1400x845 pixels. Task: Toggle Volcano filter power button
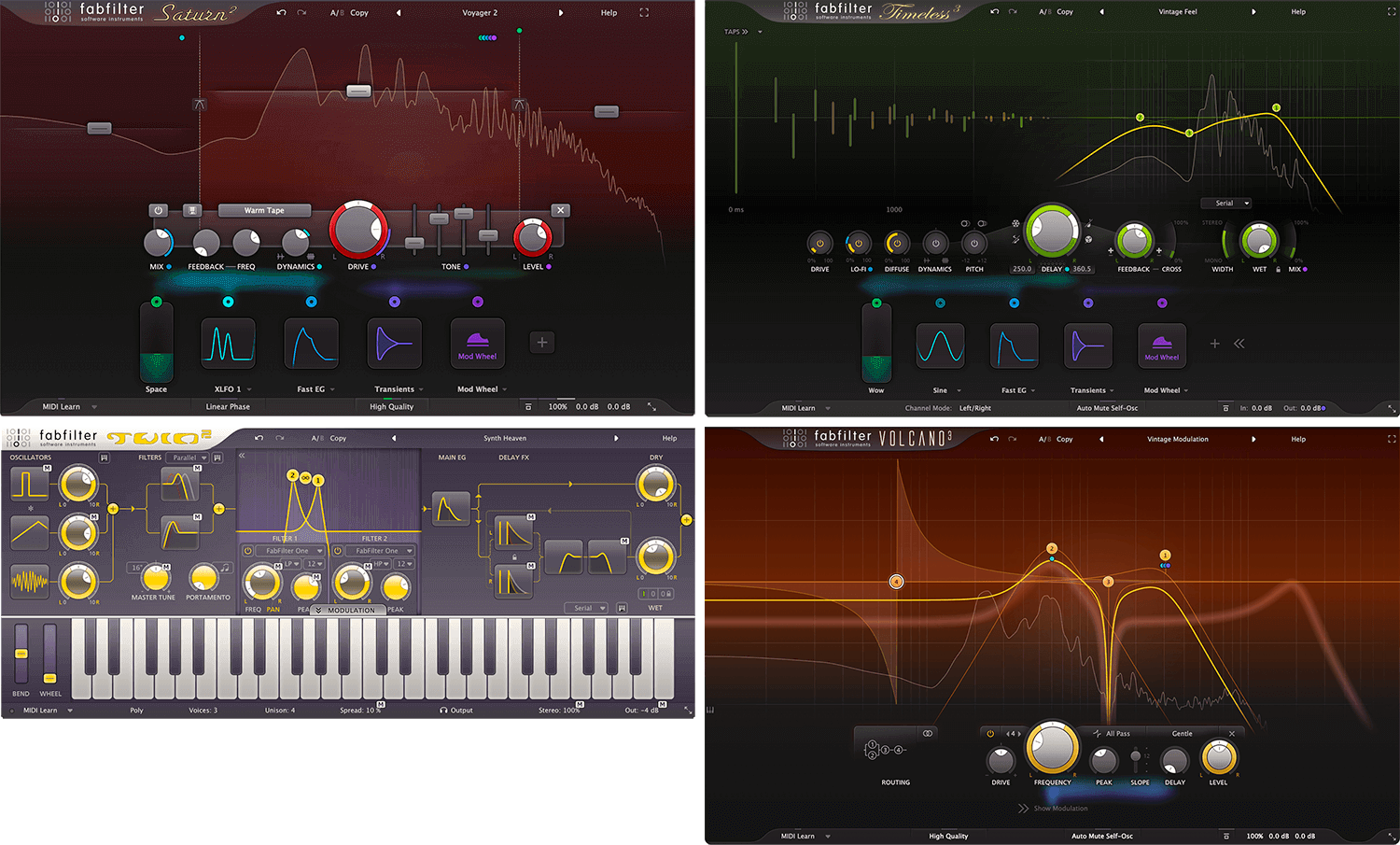(990, 734)
